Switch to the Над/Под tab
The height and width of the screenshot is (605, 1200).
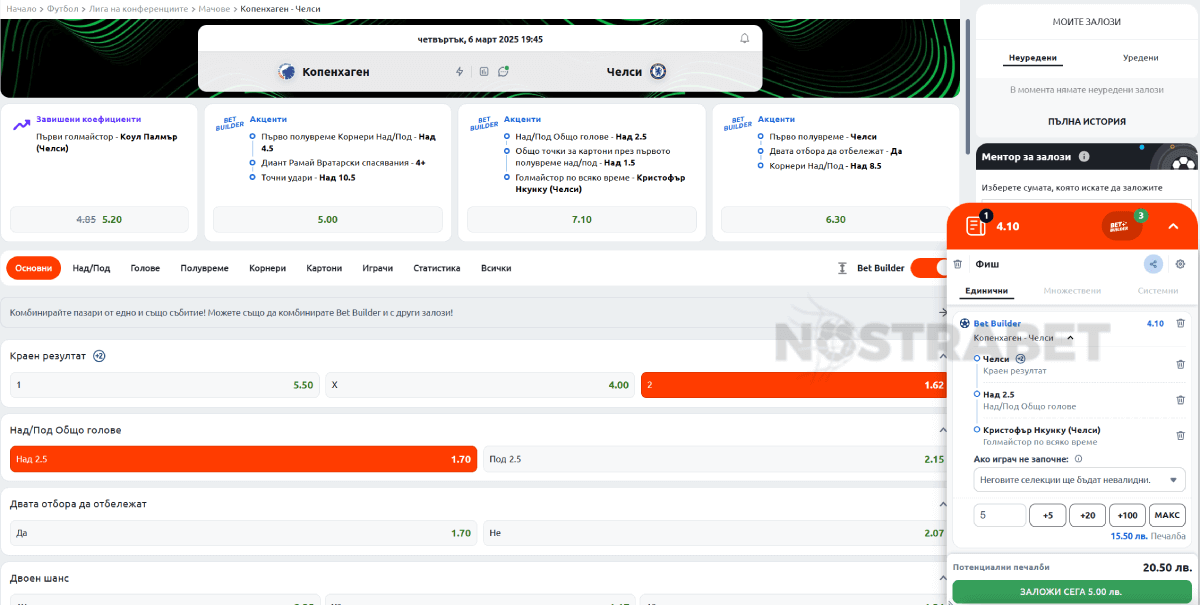point(92,268)
